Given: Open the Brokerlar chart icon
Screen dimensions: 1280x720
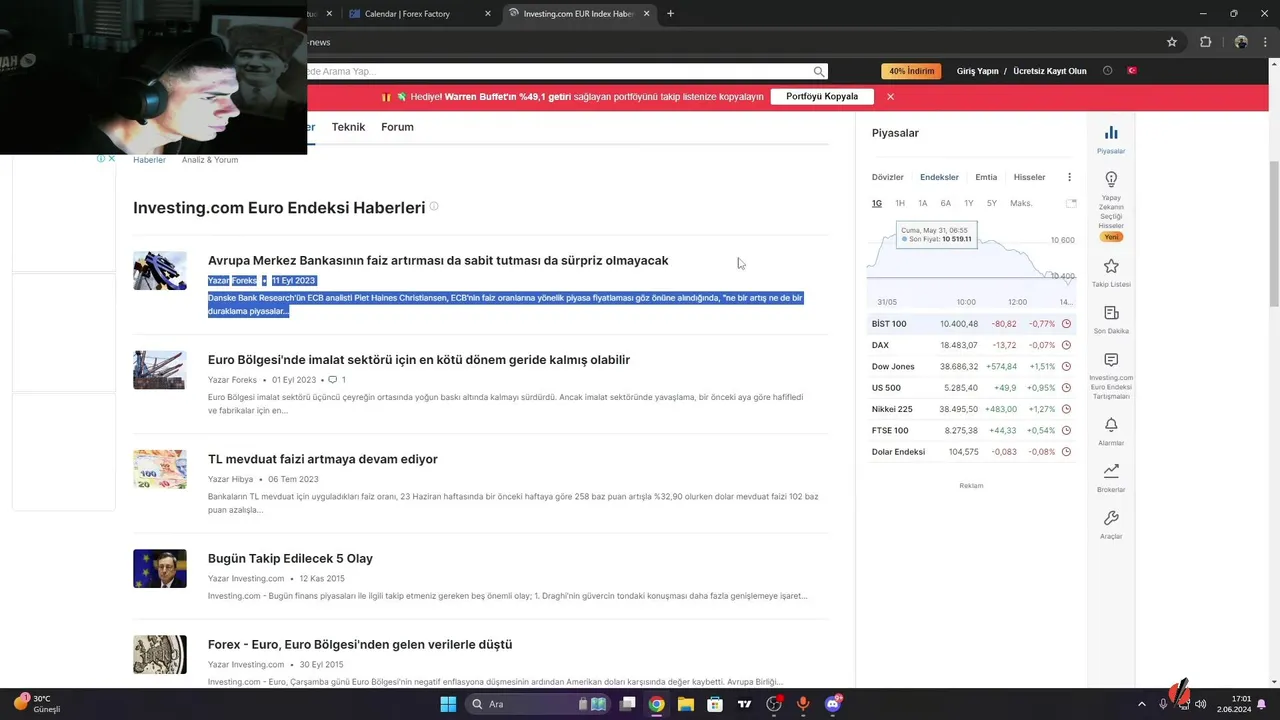Looking at the screenshot, I should coord(1111,471).
